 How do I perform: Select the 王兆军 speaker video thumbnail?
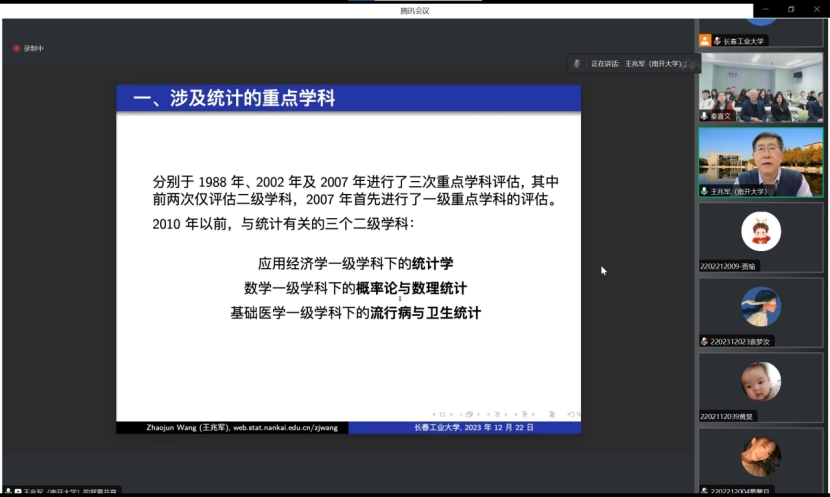(761, 160)
